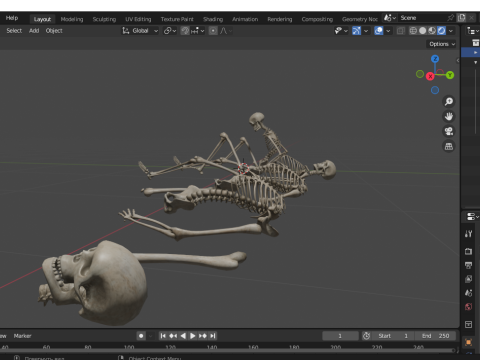The image size is (480, 360).
Task: Open the World properties tab
Action: tap(468, 307)
